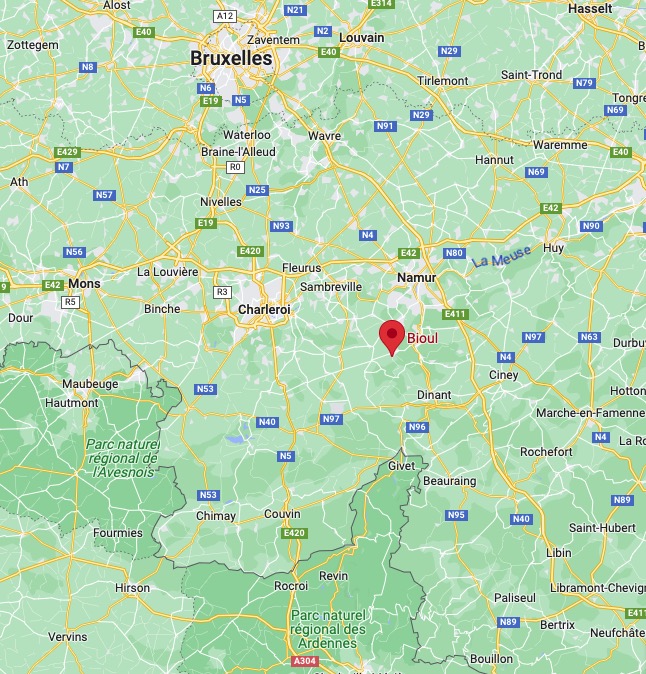The height and width of the screenshot is (674, 646).
Task: Select the E42 shield beside Mons
Action: click(53, 285)
